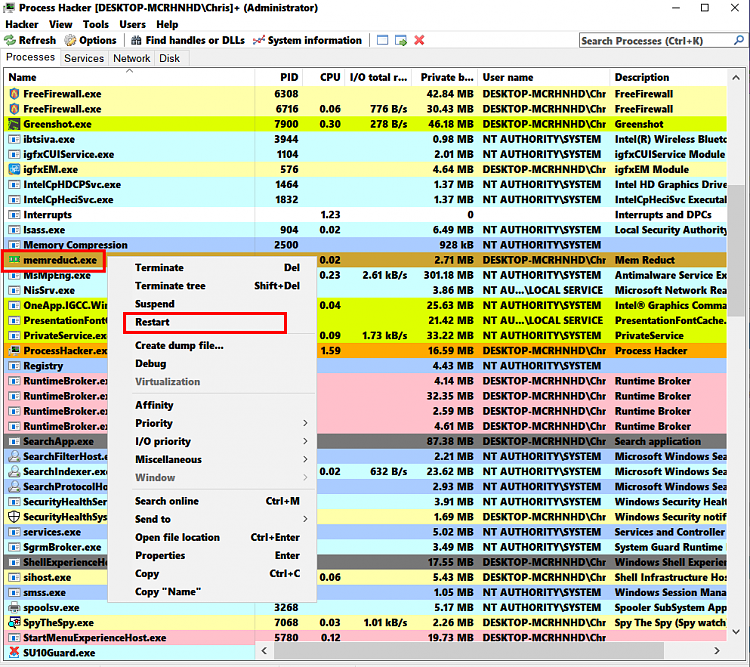Image resolution: width=750 pixels, height=667 pixels.
Task: Open Options from the toolbar
Action: 91,40
